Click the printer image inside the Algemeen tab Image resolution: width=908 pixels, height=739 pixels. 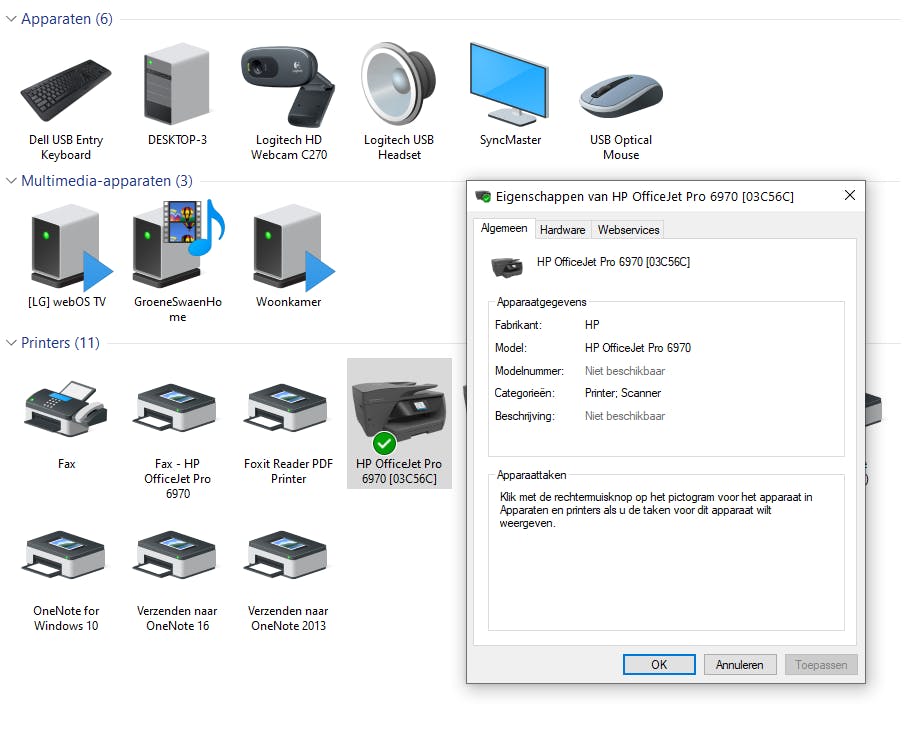[x=507, y=267]
